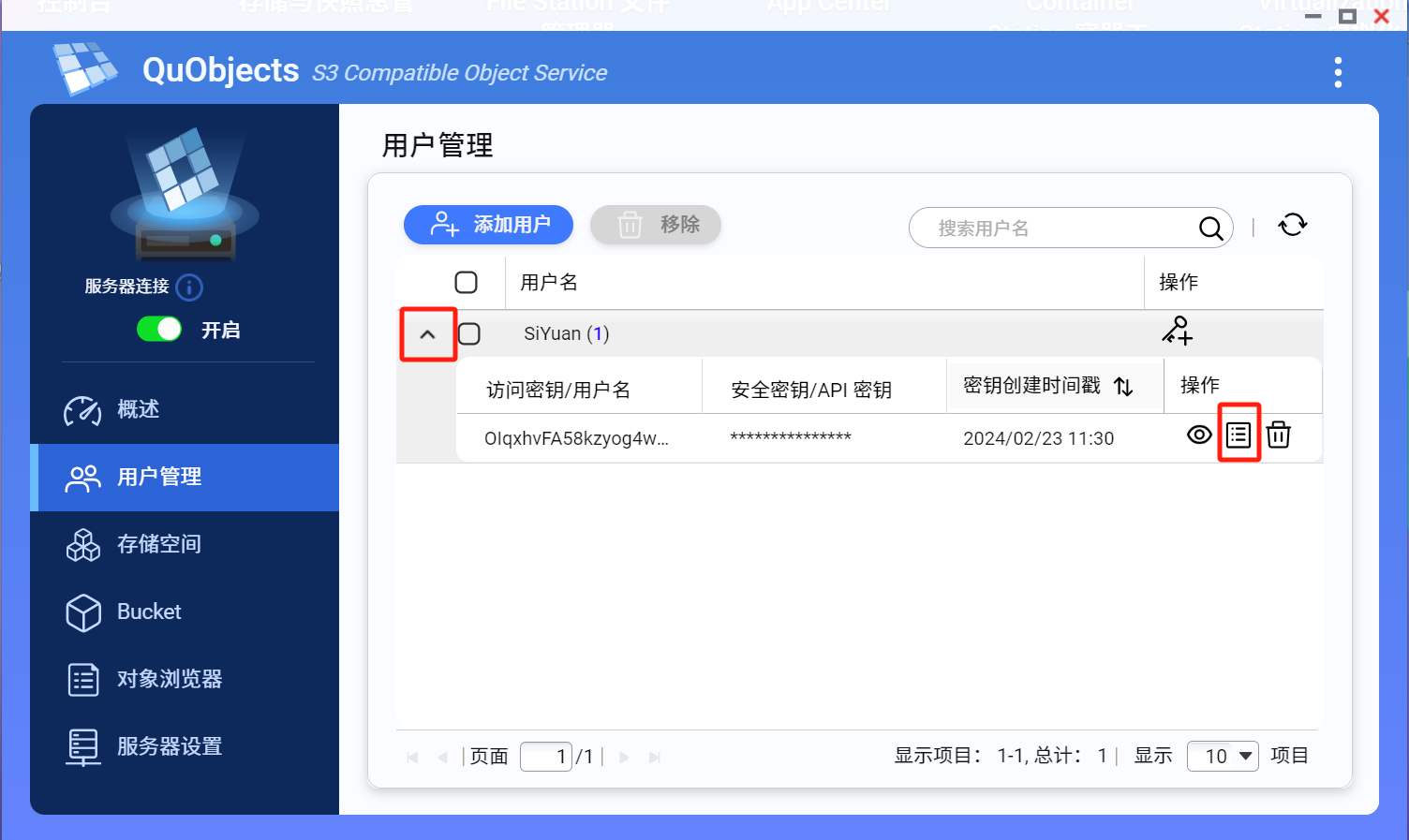This screenshot has height=840, width=1409.
Task: Open the key details list icon
Action: coord(1238,435)
